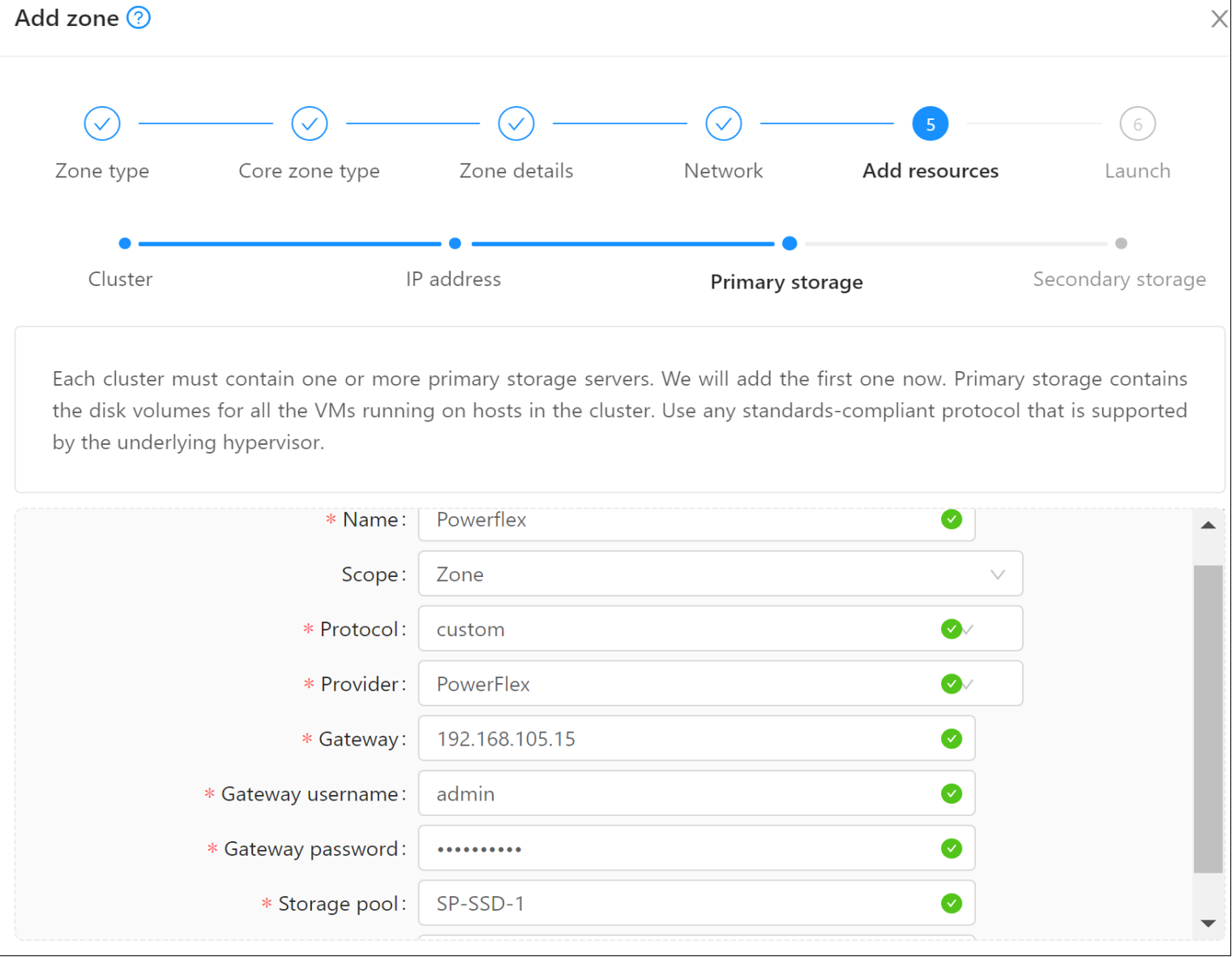Click the Network step label
The height and width of the screenshot is (957, 1232).
[724, 171]
